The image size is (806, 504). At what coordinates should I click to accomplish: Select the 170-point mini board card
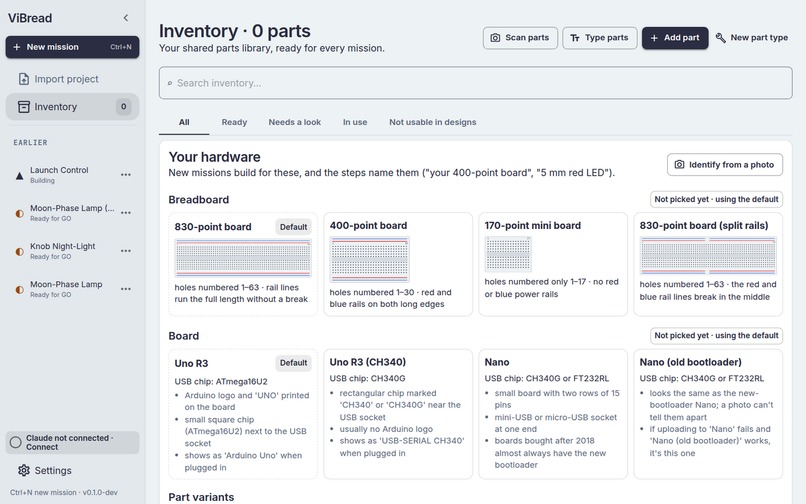pos(553,264)
